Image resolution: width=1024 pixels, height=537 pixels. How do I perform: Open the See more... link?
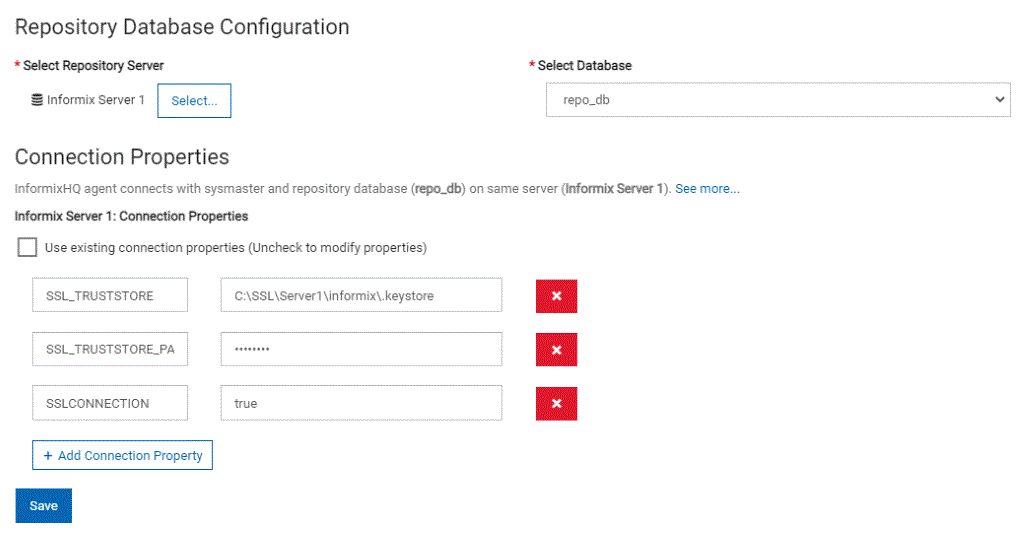tap(707, 188)
